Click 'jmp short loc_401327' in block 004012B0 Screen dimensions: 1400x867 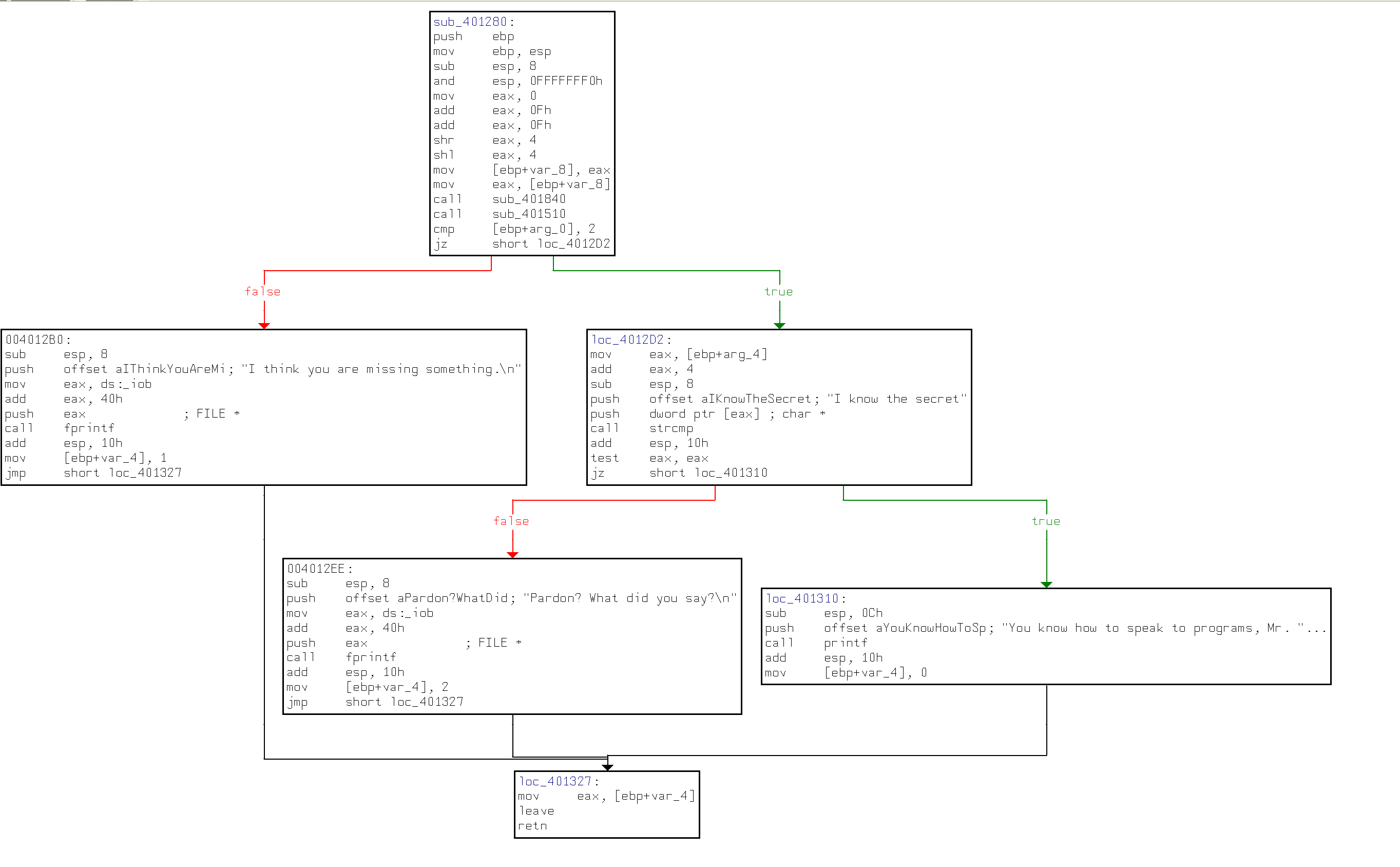pos(93,473)
